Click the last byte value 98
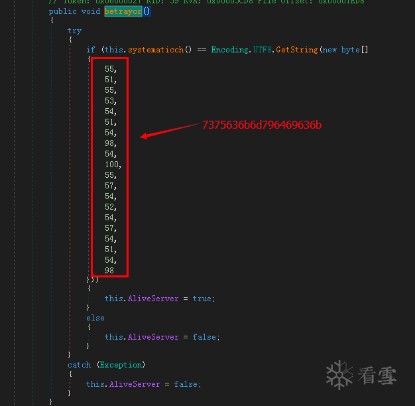The height and width of the screenshot is (406, 415). tap(109, 270)
